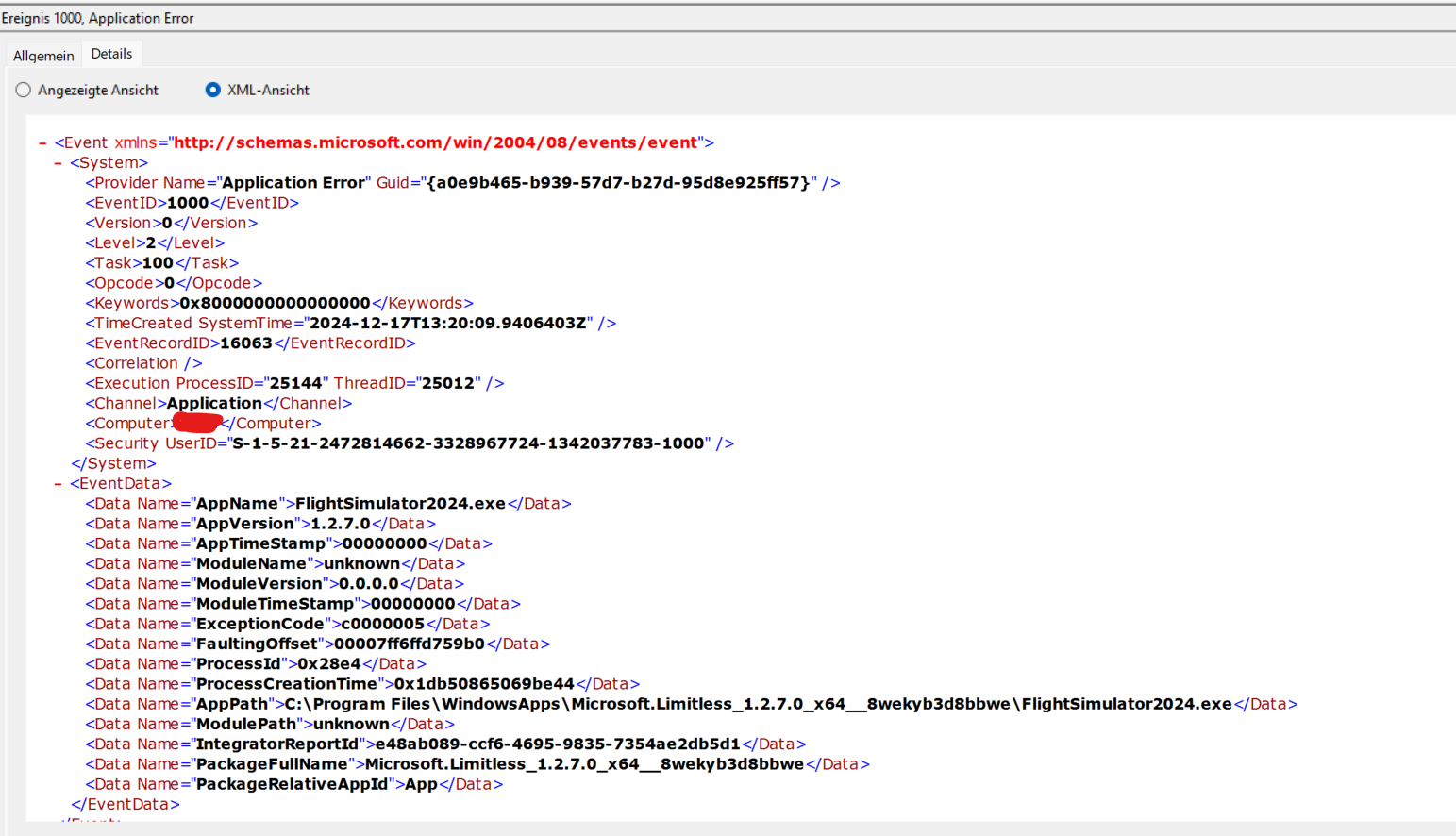The width and height of the screenshot is (1456, 836).
Task: Select the Execution ProcessID 25144 line
Action: 294,383
